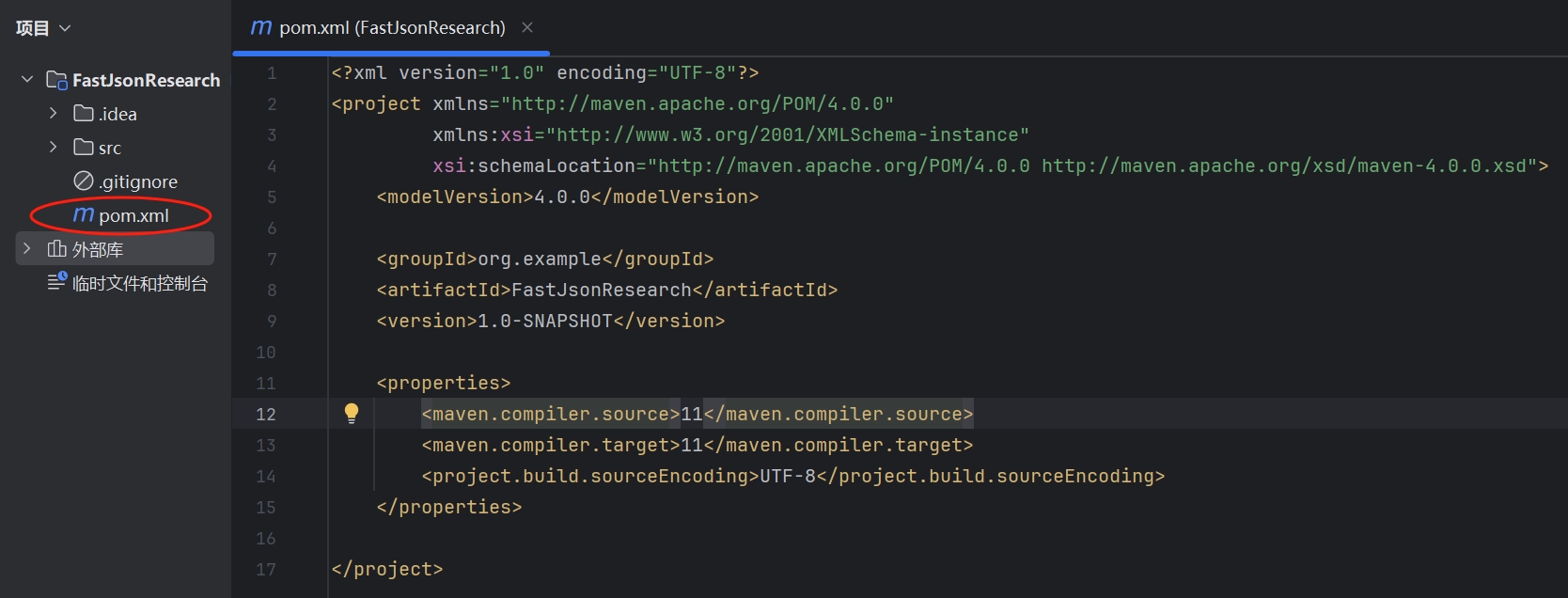Place cursor on the artifactId FastJsonResearch line
This screenshot has width=1568, height=598.
click(606, 290)
